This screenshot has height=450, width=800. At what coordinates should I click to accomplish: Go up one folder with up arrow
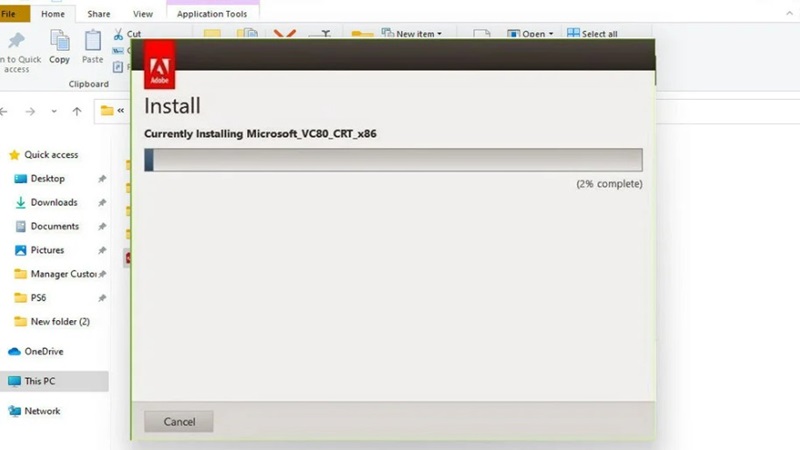77,111
